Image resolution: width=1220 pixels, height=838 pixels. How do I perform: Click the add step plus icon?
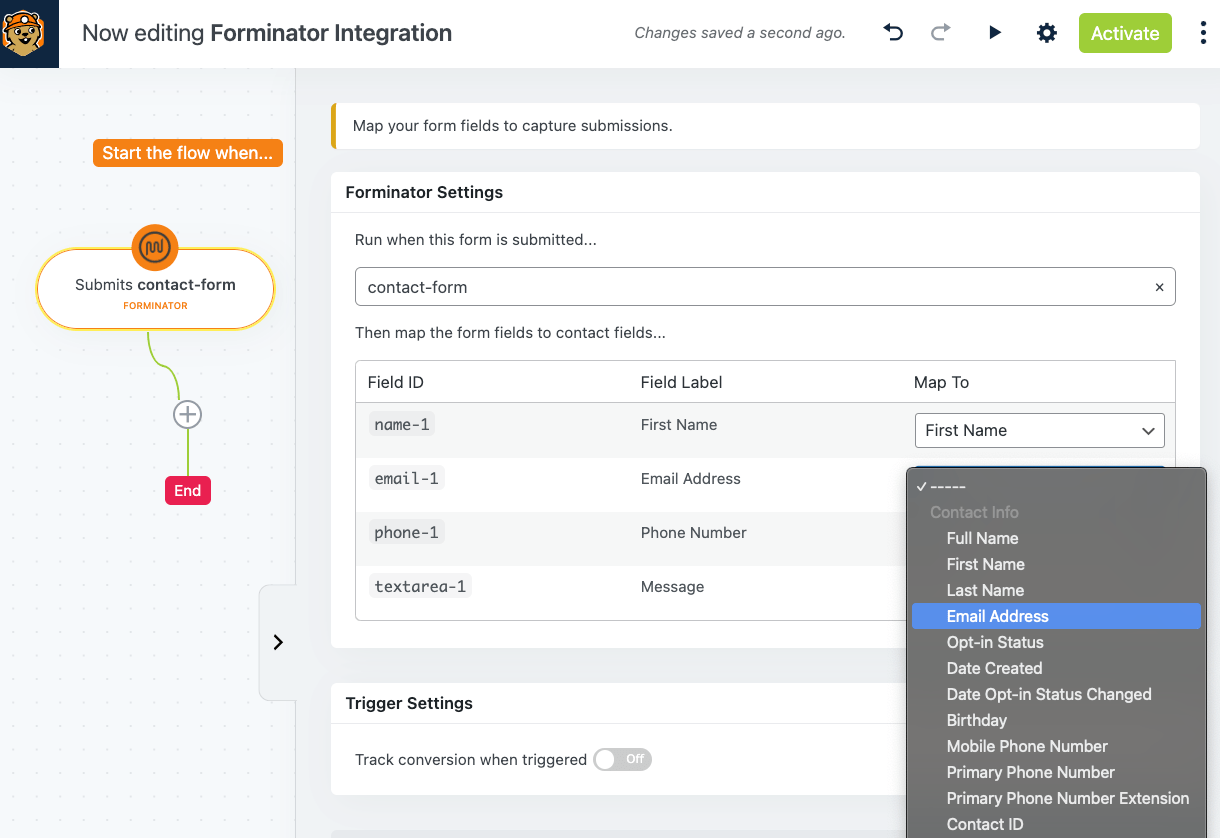click(187, 415)
